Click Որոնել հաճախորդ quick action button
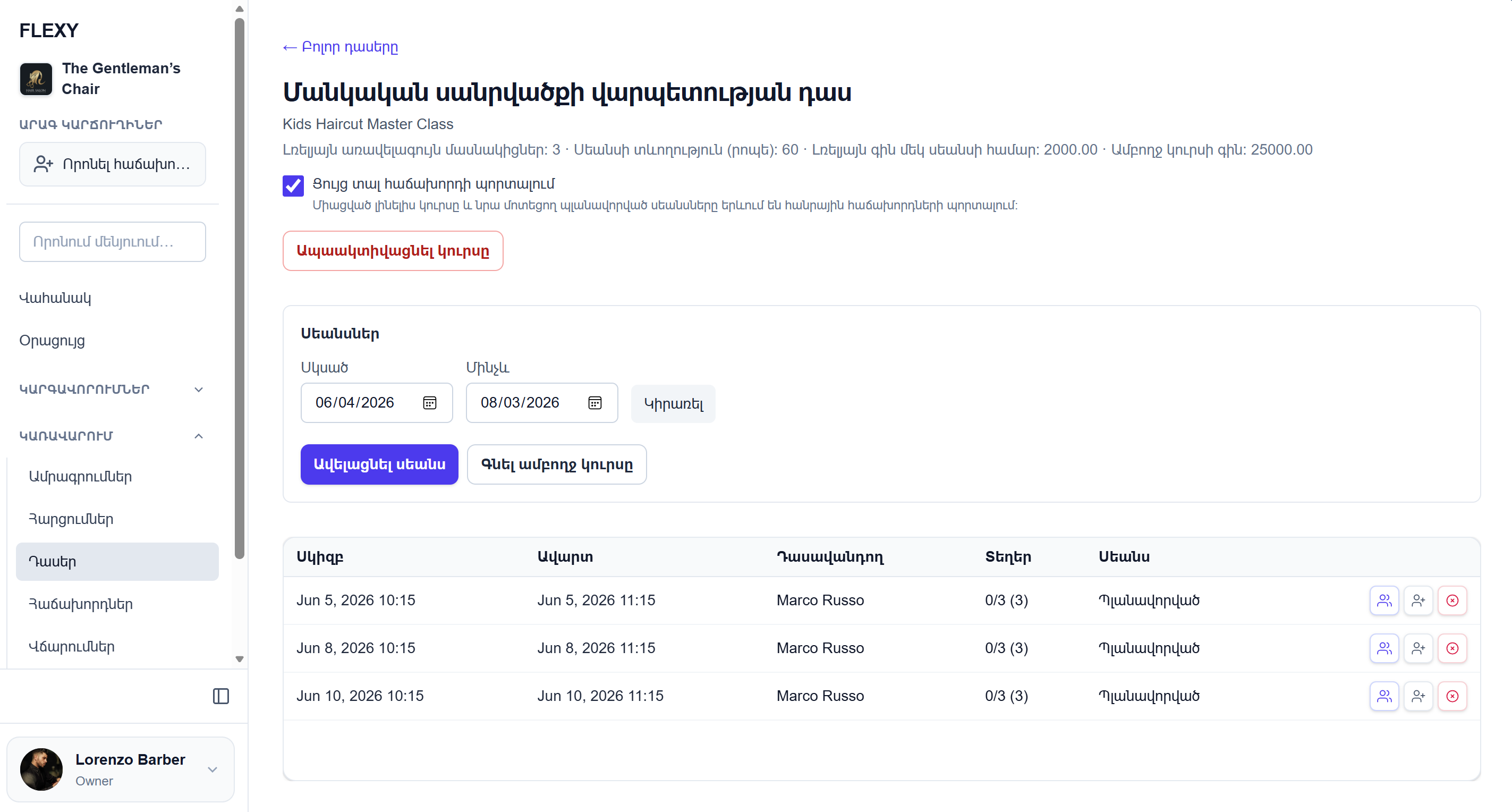 click(113, 164)
